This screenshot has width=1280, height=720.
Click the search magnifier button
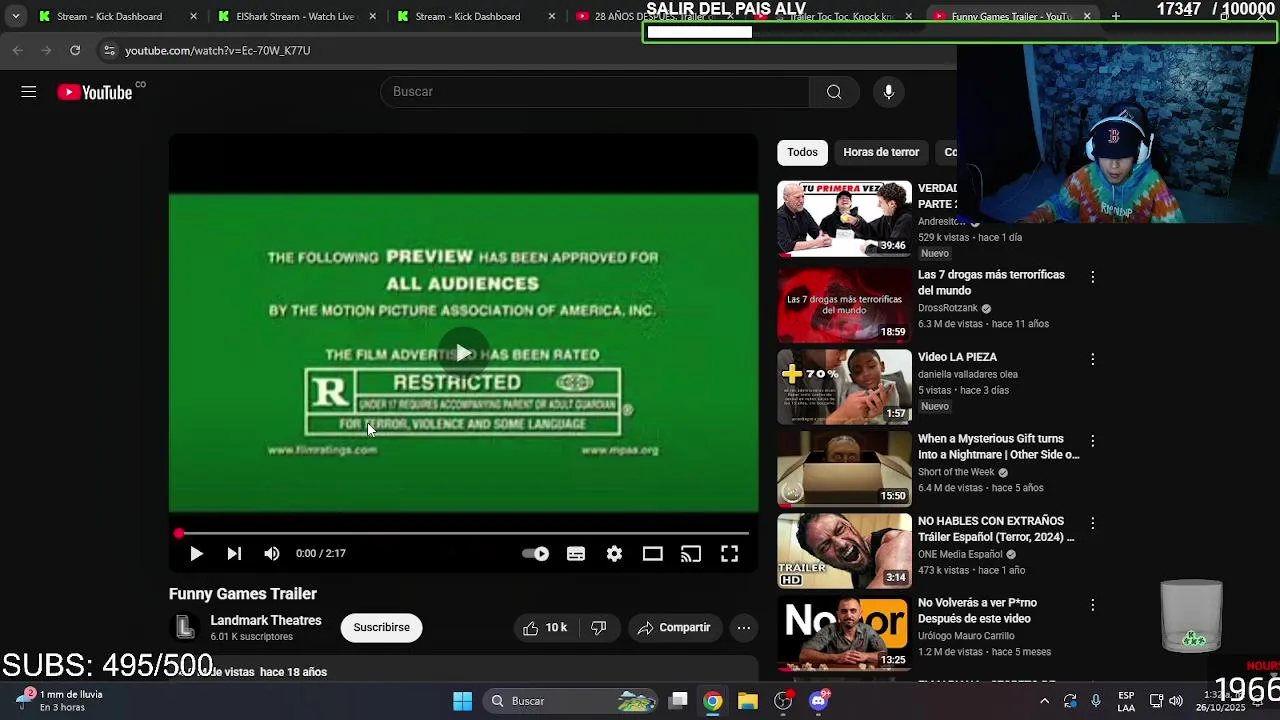coord(834,92)
